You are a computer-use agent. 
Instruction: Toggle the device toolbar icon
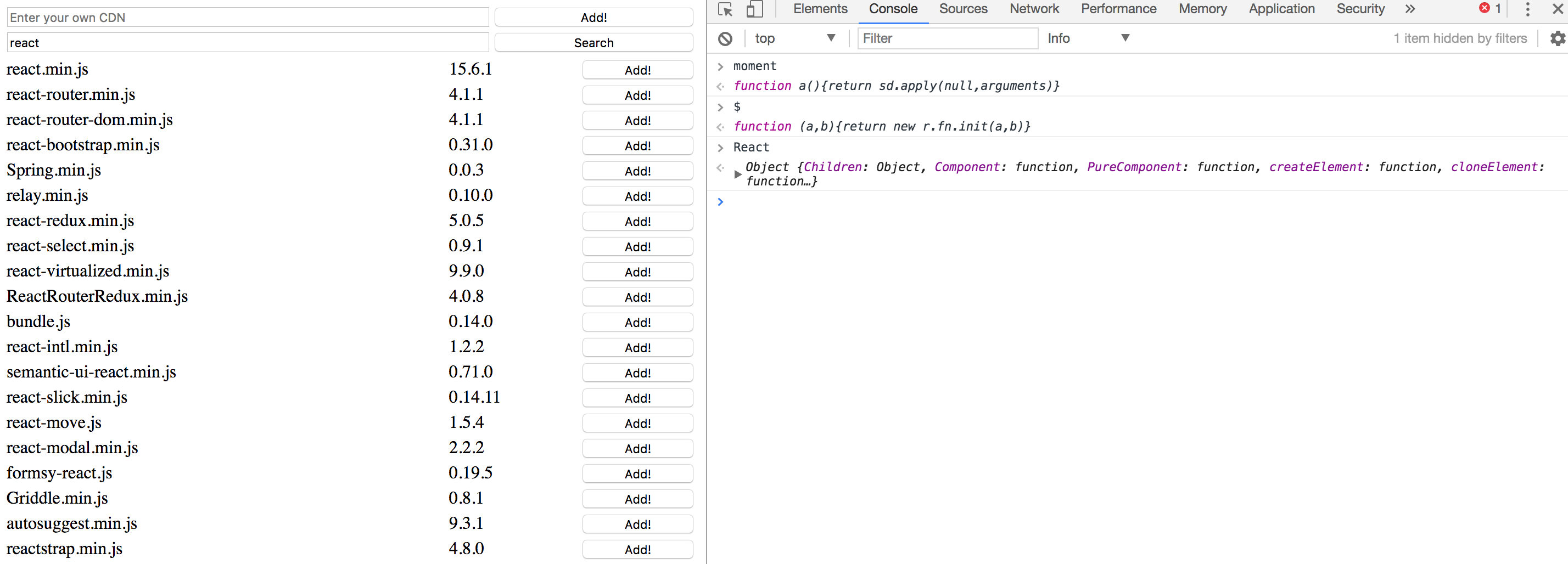(755, 9)
